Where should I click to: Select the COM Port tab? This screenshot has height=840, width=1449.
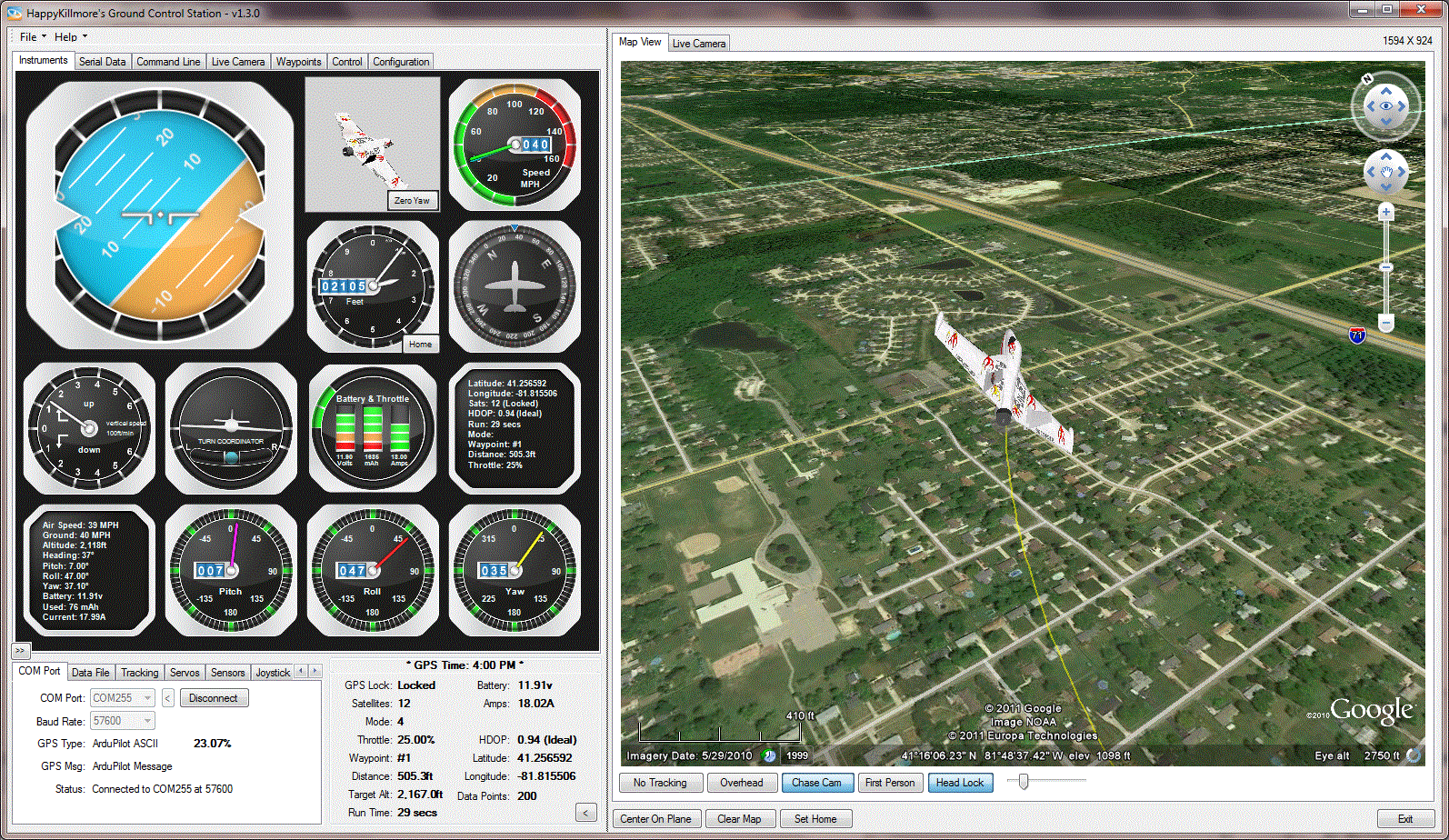click(39, 671)
